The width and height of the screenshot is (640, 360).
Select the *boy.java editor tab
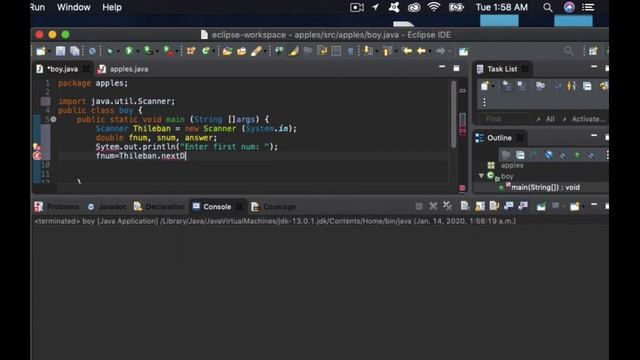pyautogui.click(x=62, y=69)
